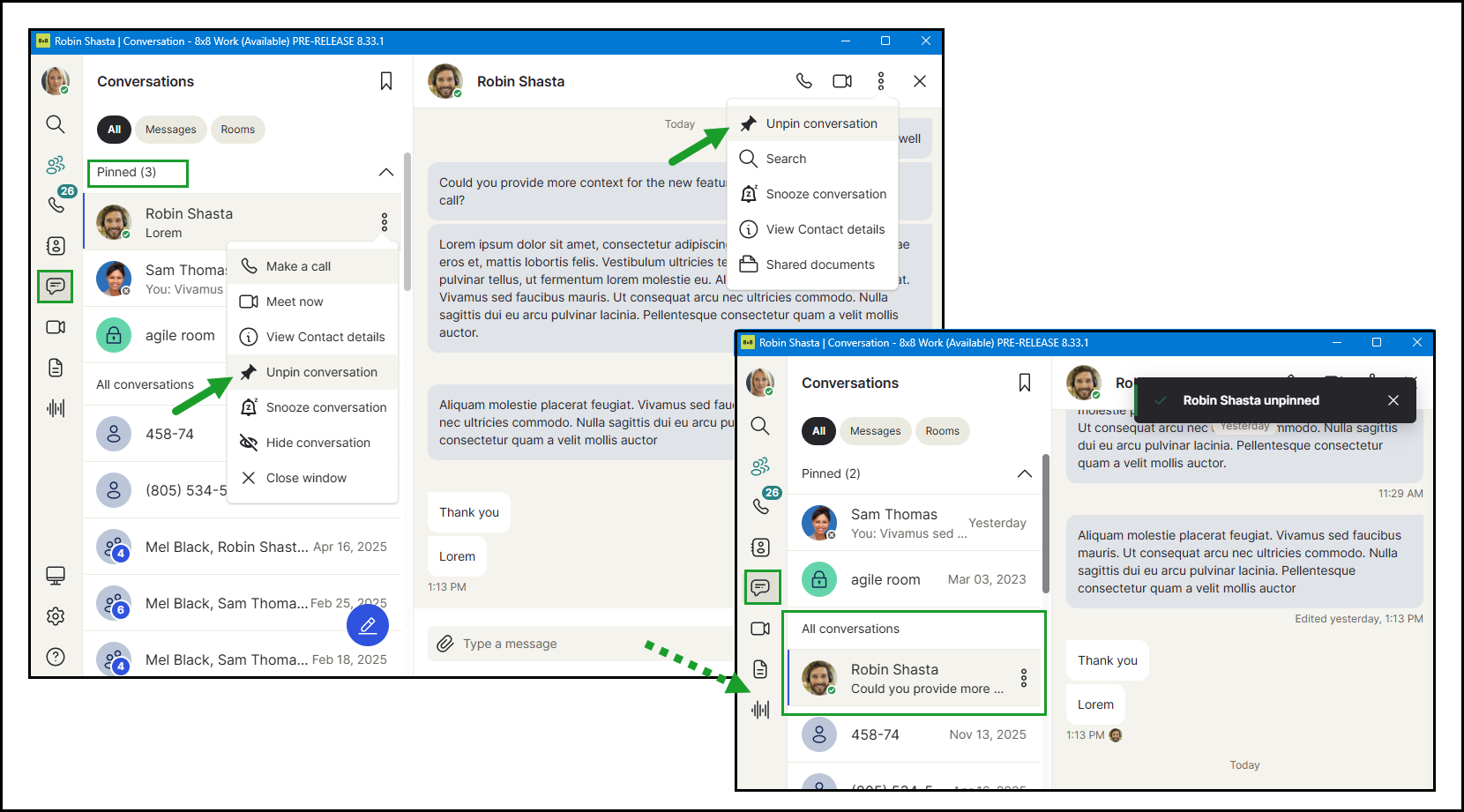Screen dimensions: 1464x812
Task: Open the messages icon in front window sidebar
Action: coord(761,587)
